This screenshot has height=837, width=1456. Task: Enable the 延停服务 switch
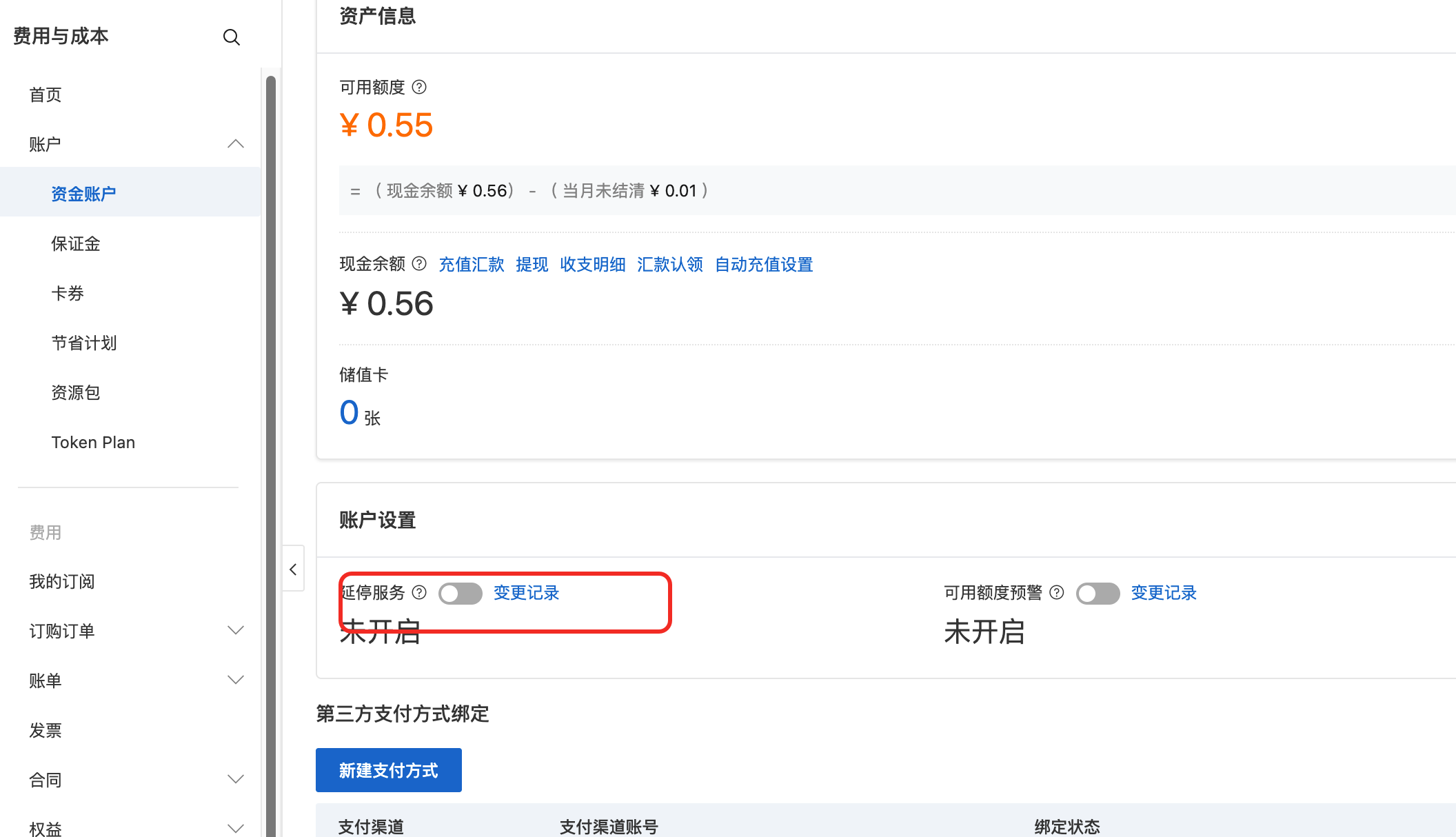click(461, 594)
